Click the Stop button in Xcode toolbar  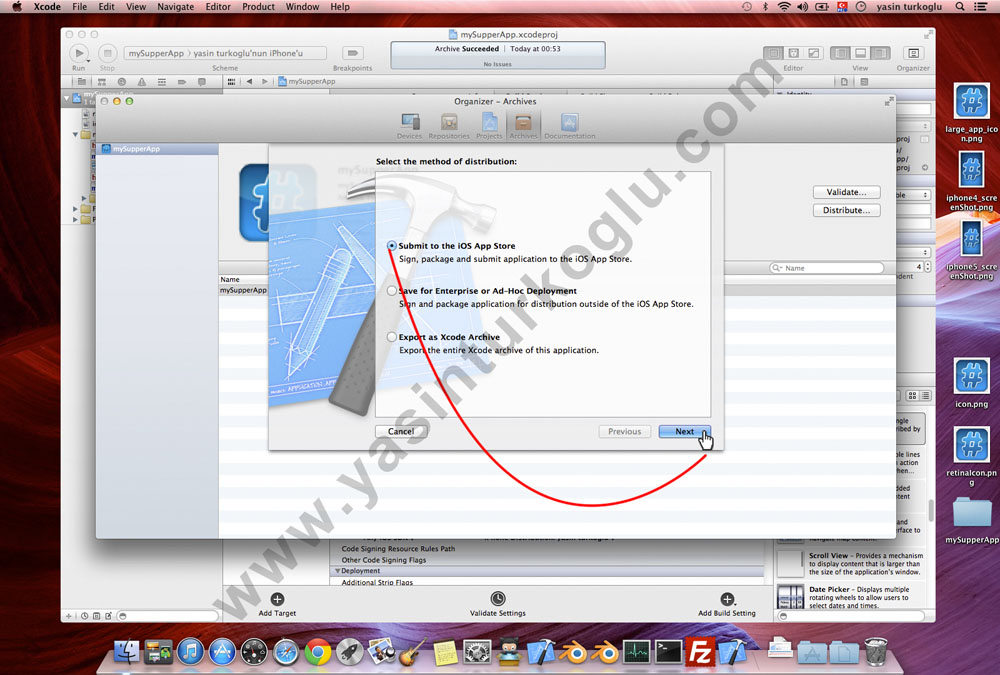107,53
